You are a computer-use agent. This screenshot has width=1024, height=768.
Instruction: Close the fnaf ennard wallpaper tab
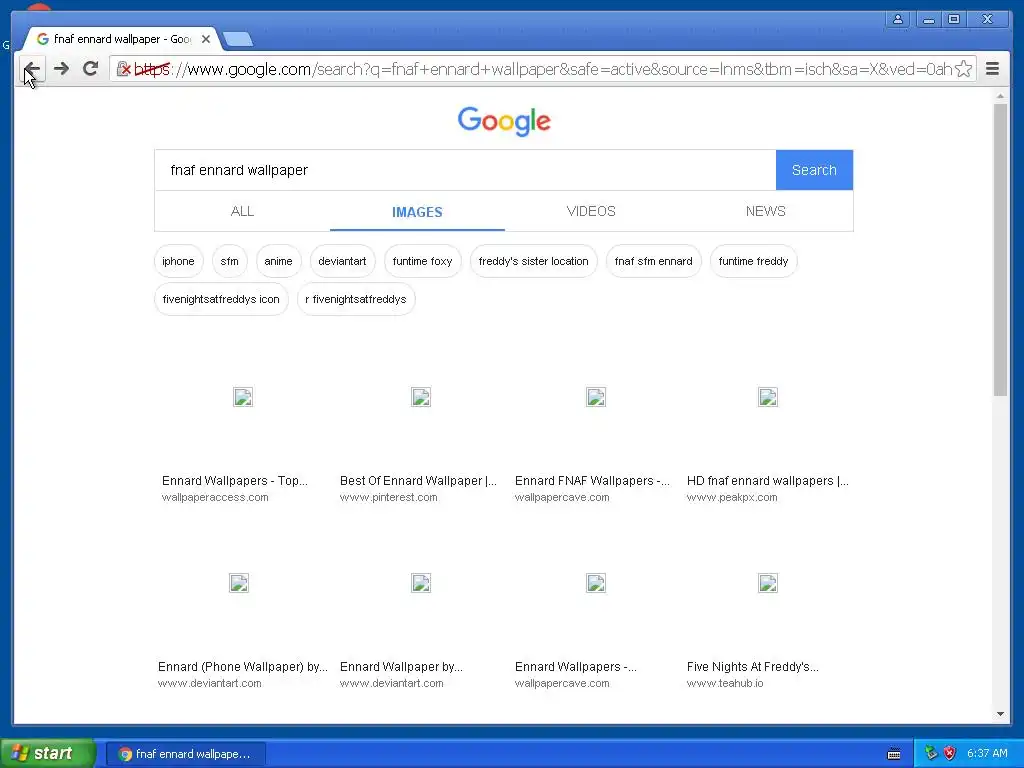(206, 39)
